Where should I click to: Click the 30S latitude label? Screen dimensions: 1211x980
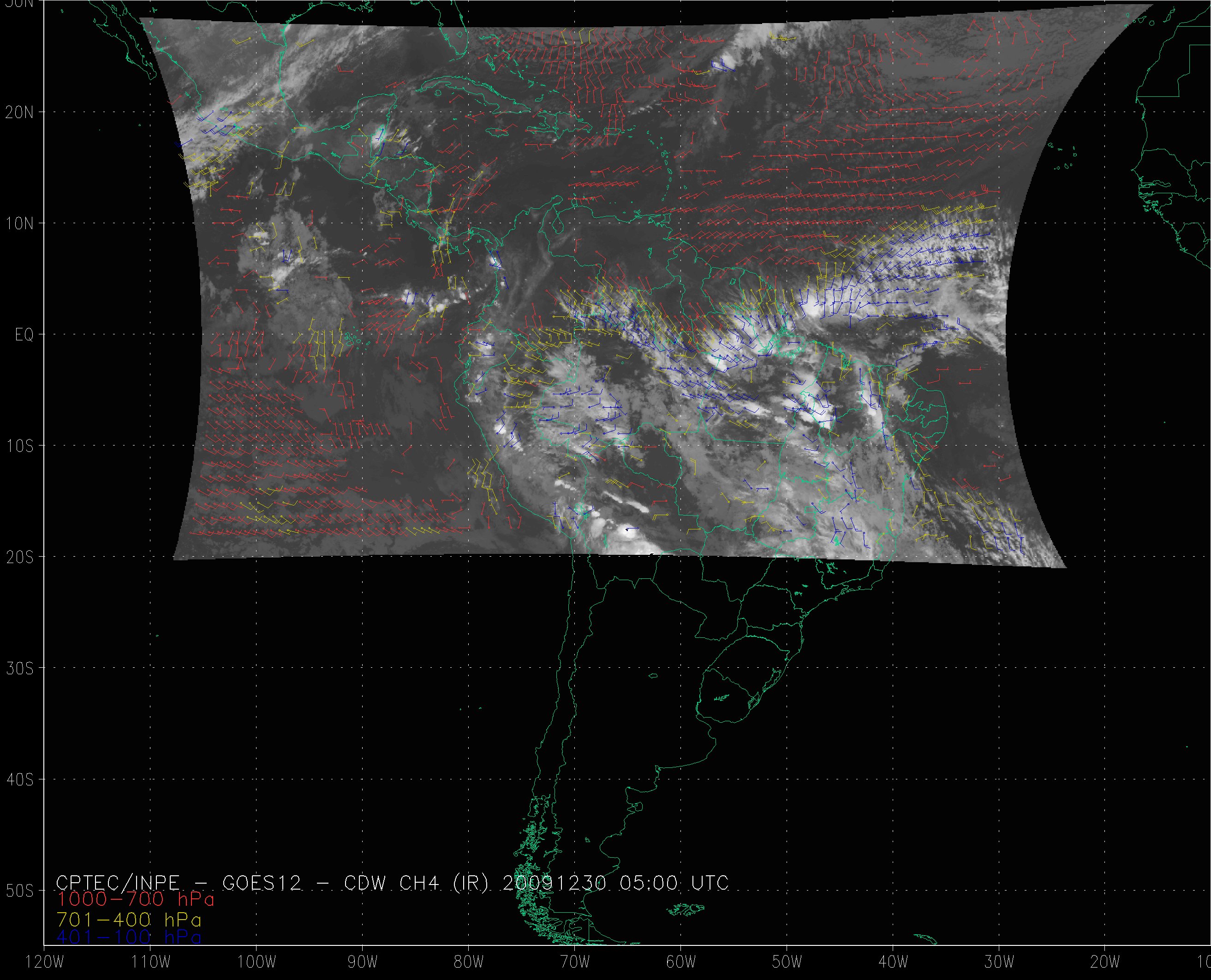[x=20, y=668]
